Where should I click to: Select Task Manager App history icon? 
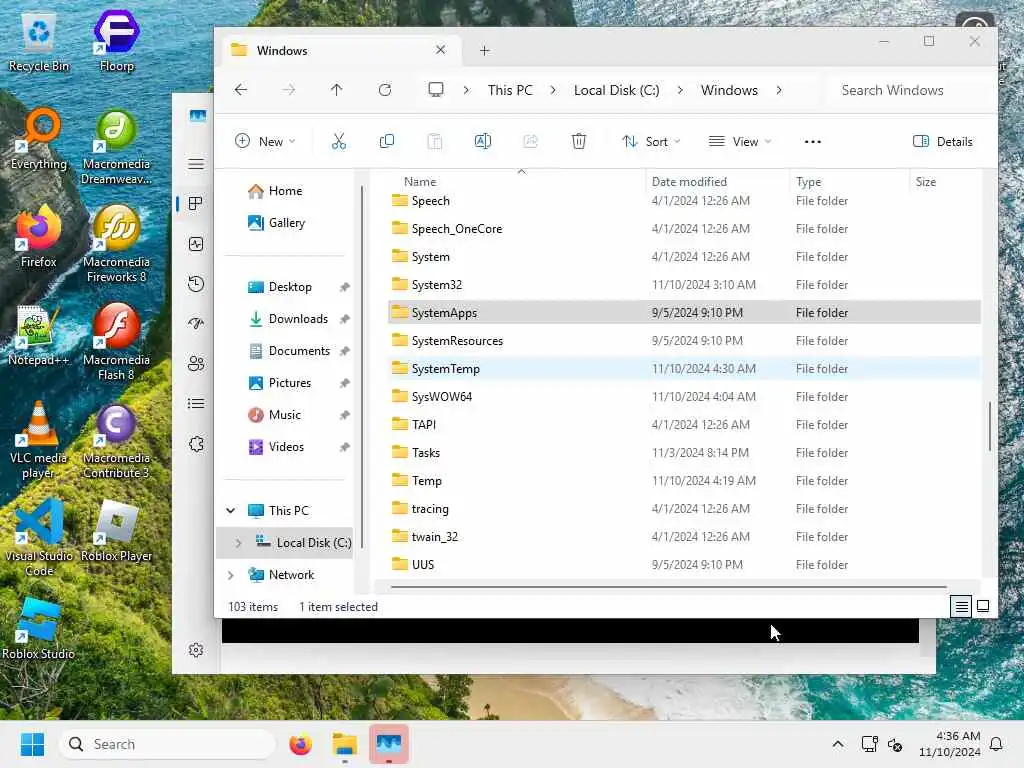coord(196,284)
